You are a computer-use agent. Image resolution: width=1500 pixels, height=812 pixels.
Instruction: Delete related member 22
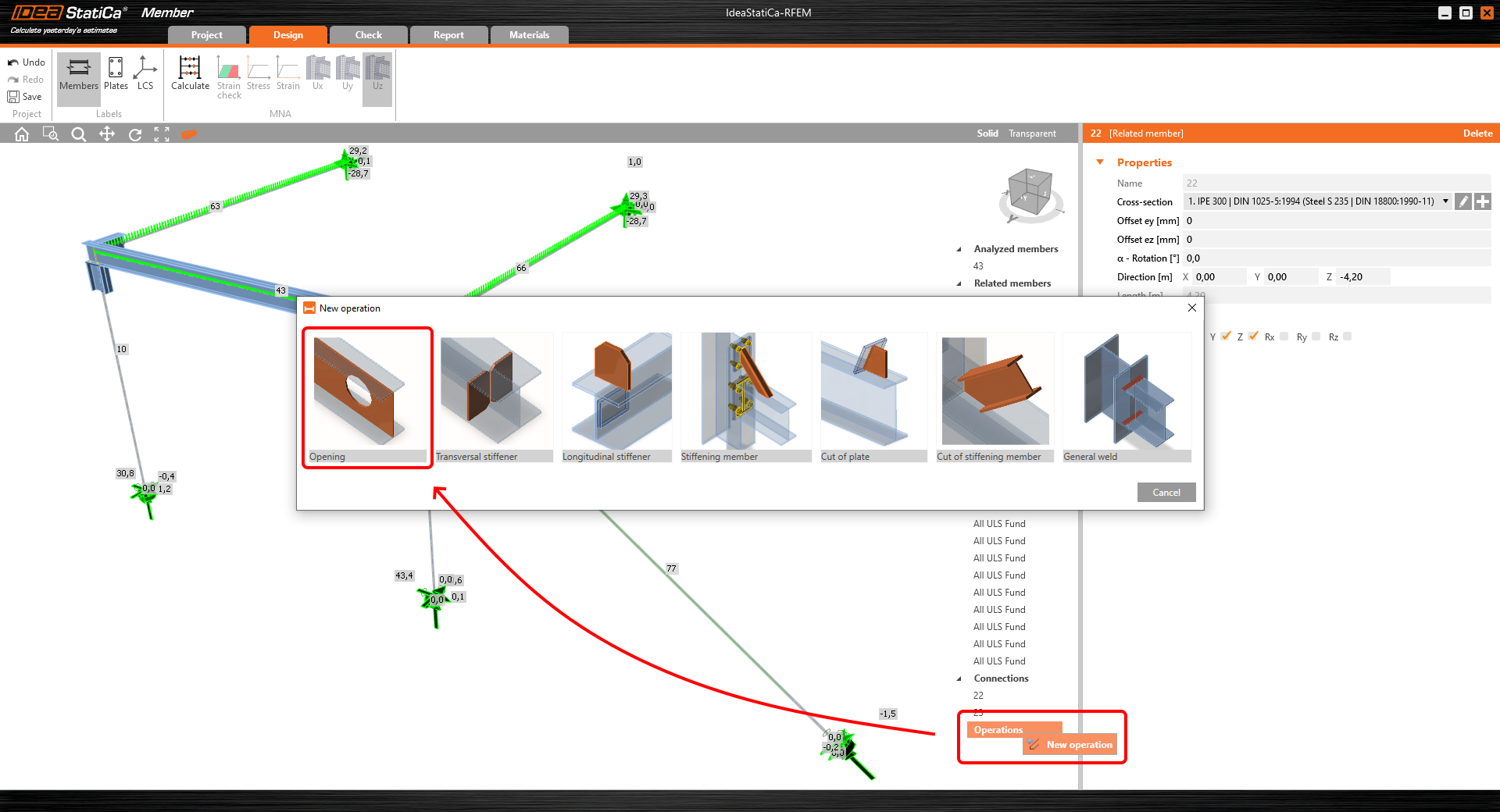tap(1477, 134)
